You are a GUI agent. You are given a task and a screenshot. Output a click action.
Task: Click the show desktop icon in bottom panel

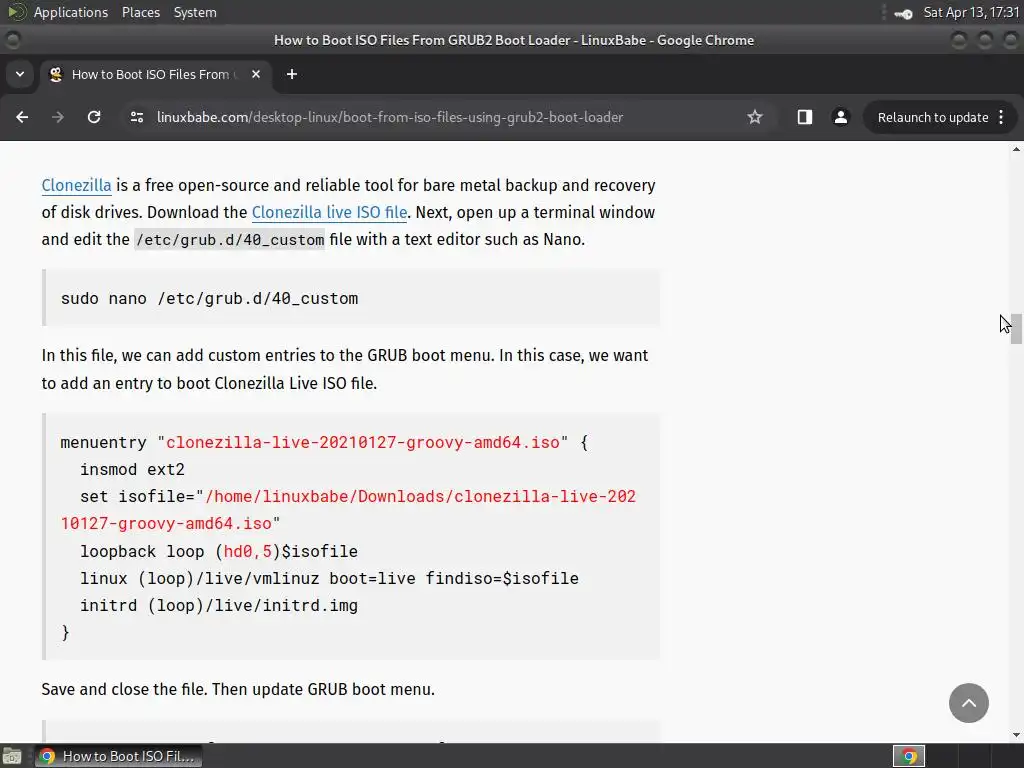(x=12, y=756)
